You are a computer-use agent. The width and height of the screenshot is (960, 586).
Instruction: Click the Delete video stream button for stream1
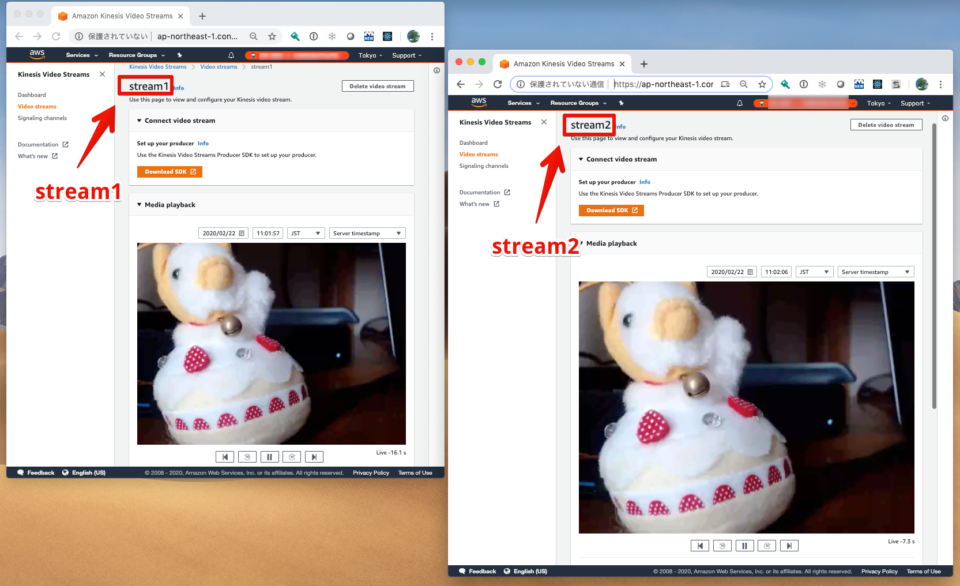[x=377, y=86]
